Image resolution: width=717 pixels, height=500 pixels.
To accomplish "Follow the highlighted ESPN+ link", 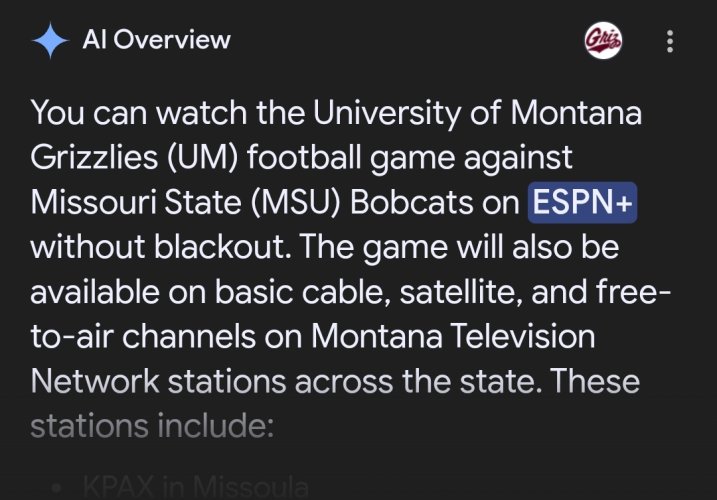I will point(583,202).
